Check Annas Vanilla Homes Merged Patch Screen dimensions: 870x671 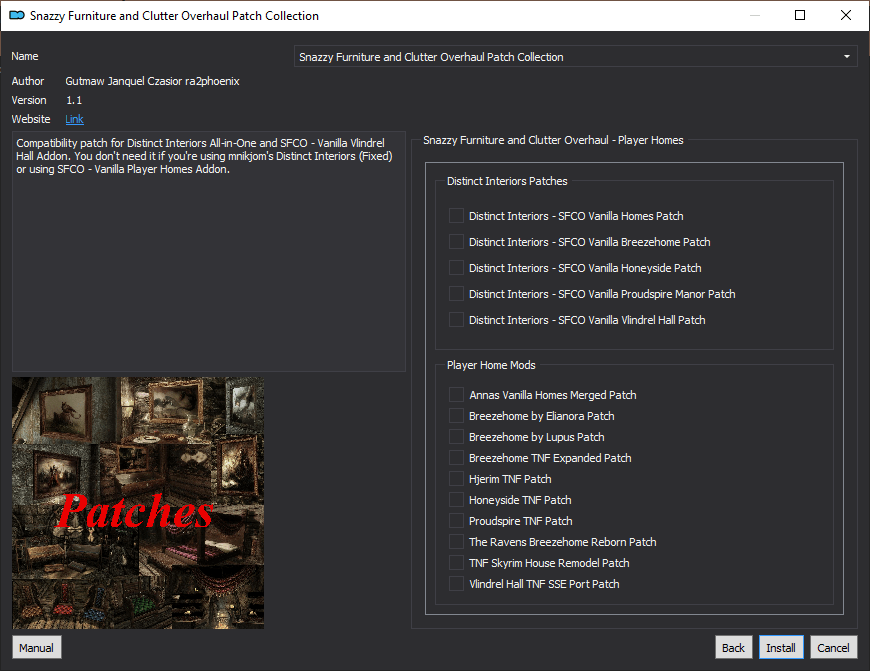point(456,395)
